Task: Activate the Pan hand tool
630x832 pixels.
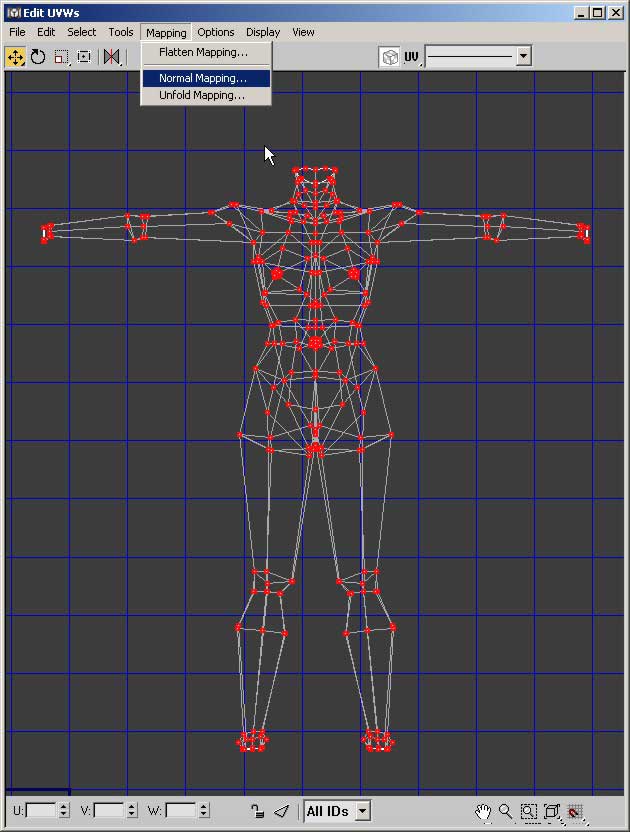Action: [483, 811]
